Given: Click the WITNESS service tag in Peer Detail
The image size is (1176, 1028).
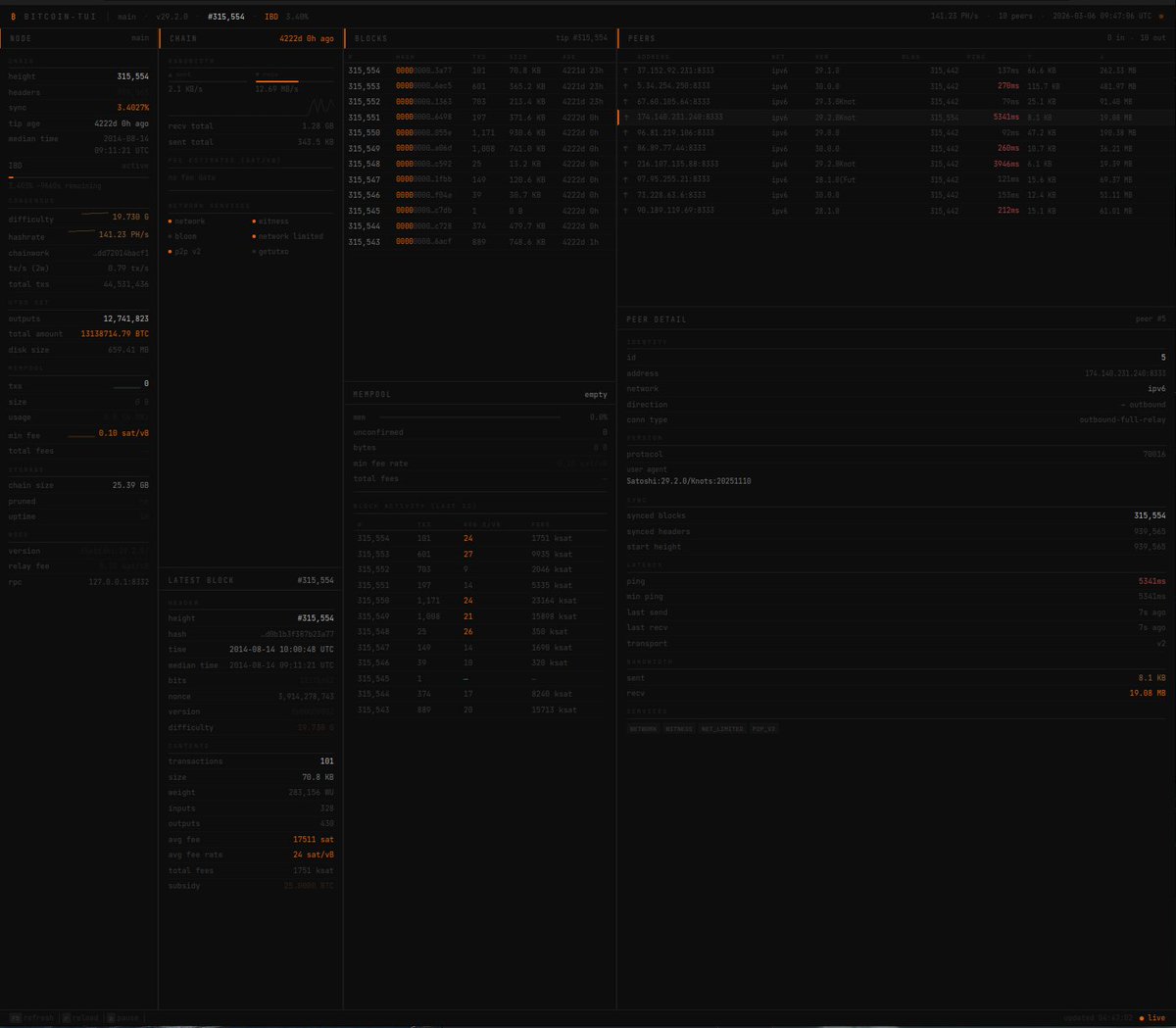Looking at the screenshot, I should pyautogui.click(x=678, y=729).
